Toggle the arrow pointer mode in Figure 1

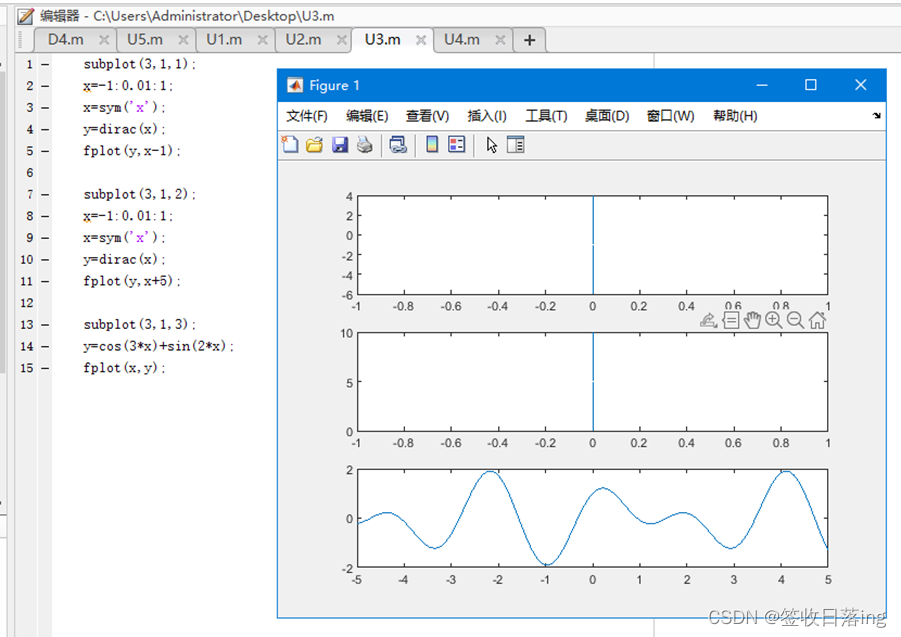491,145
